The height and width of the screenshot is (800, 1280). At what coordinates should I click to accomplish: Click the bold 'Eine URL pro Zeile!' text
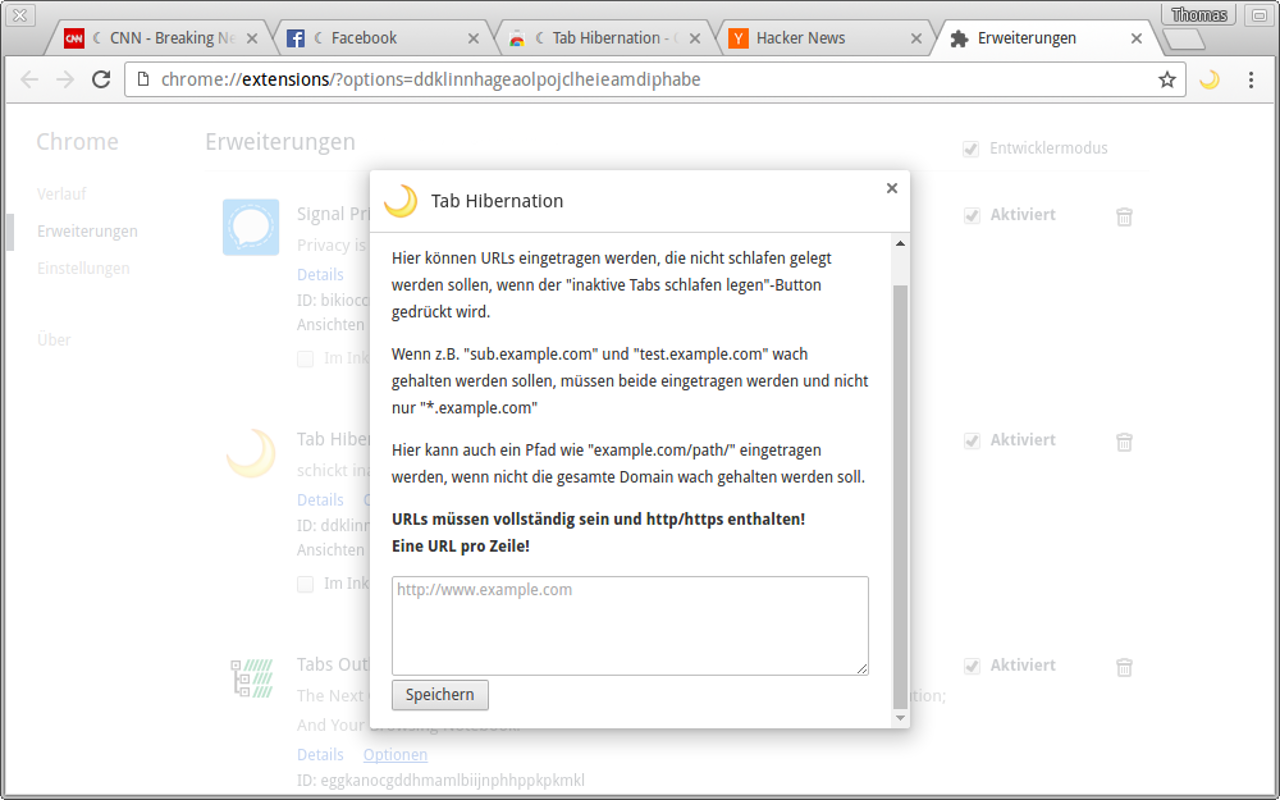point(461,546)
